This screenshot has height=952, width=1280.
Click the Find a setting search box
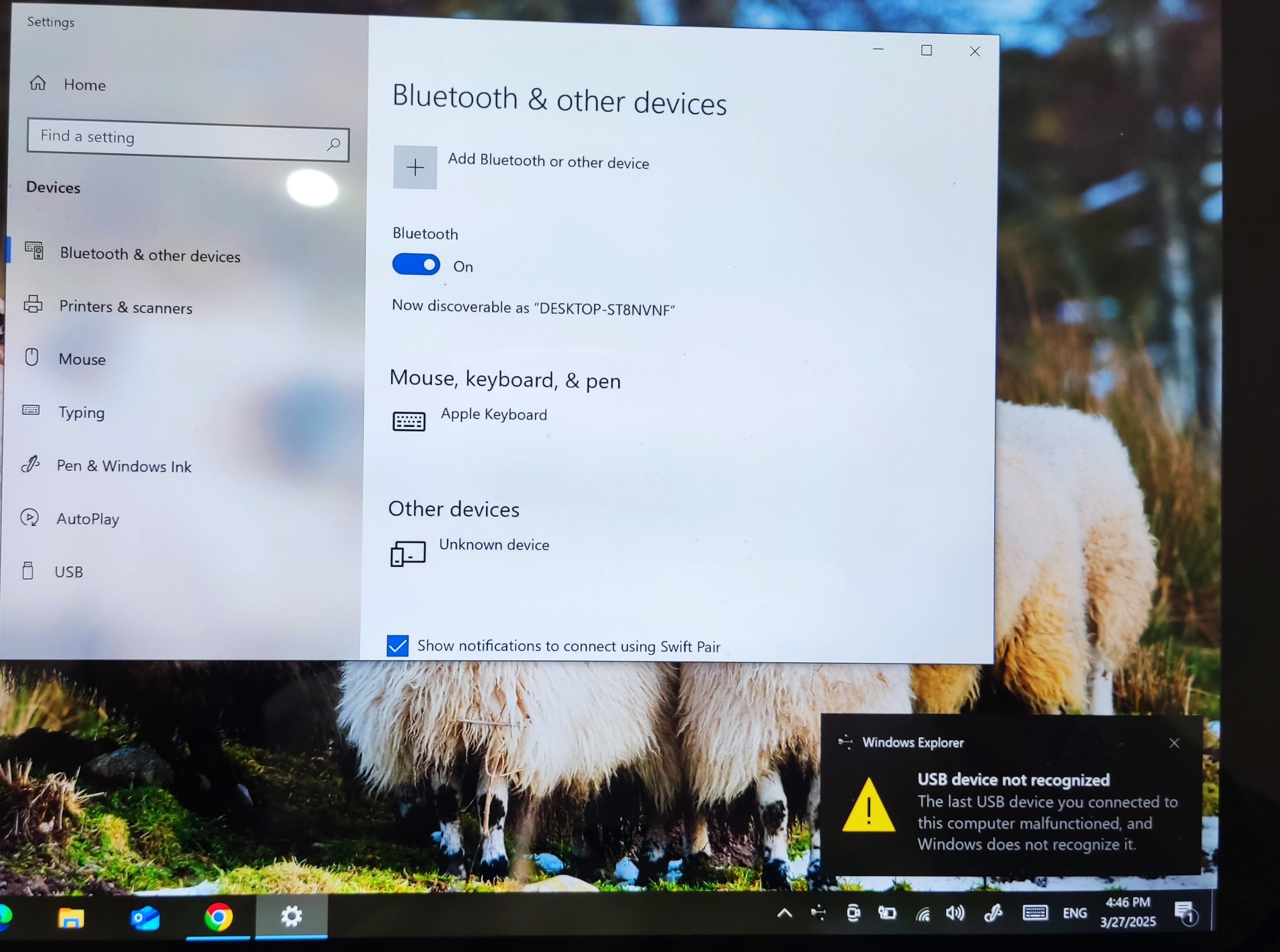173,138
